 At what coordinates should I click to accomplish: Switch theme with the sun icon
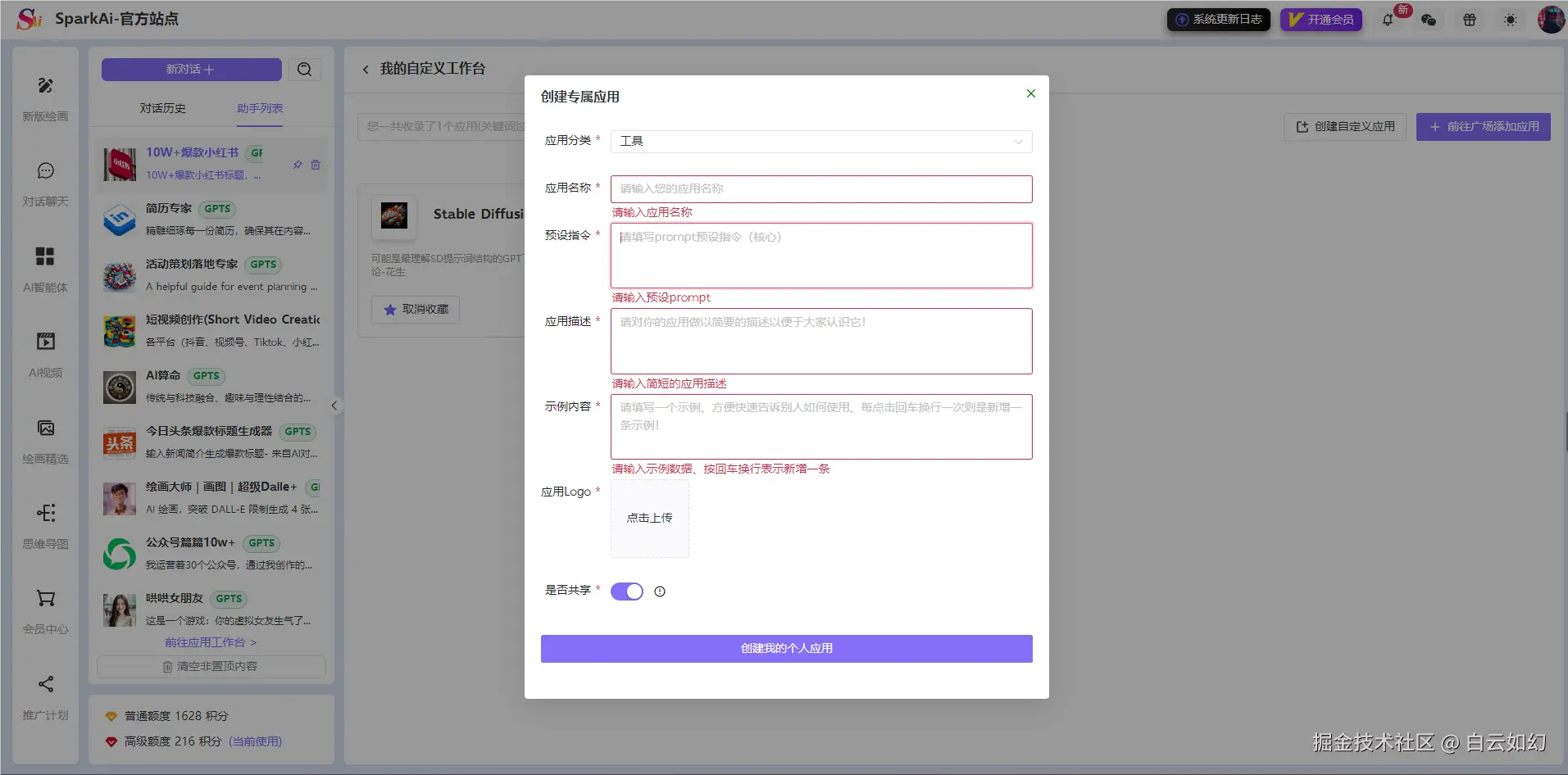[x=1509, y=20]
